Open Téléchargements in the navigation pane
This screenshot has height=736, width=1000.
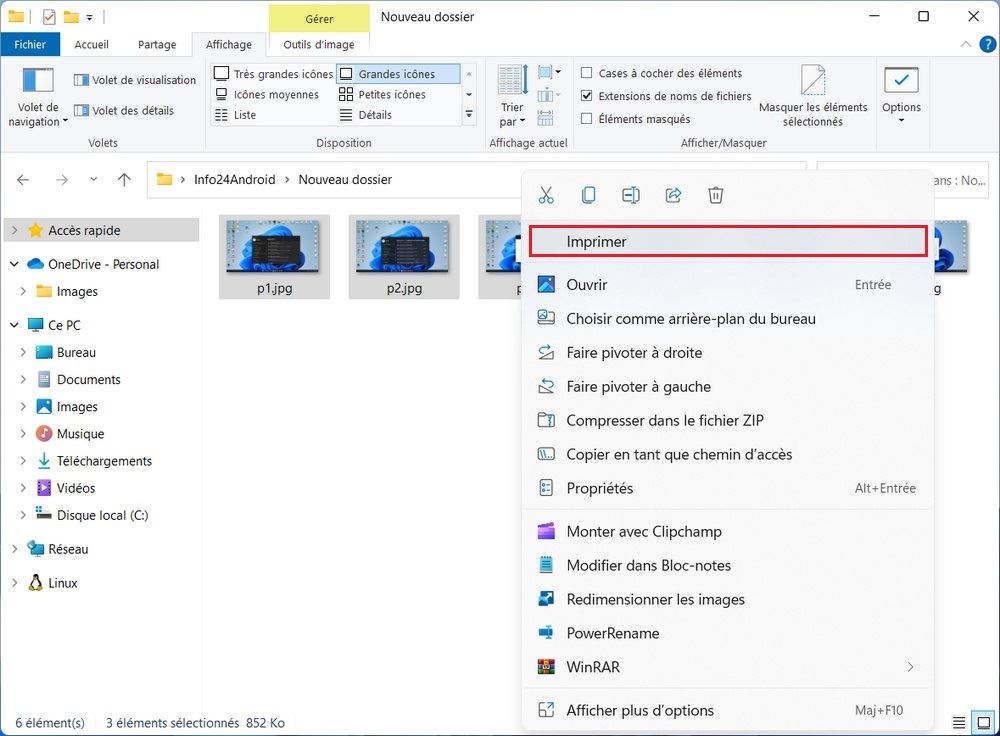104,461
